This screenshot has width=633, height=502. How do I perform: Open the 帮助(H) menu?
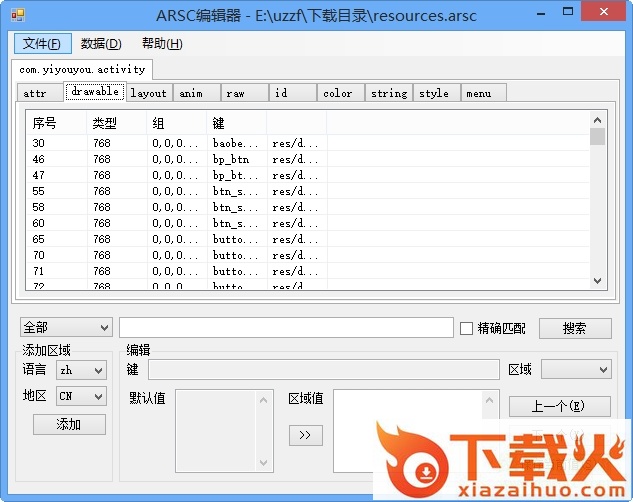[x=162, y=44]
